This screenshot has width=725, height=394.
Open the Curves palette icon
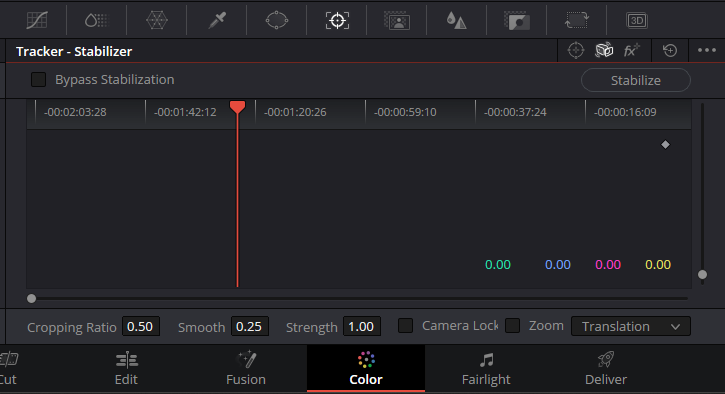37,20
